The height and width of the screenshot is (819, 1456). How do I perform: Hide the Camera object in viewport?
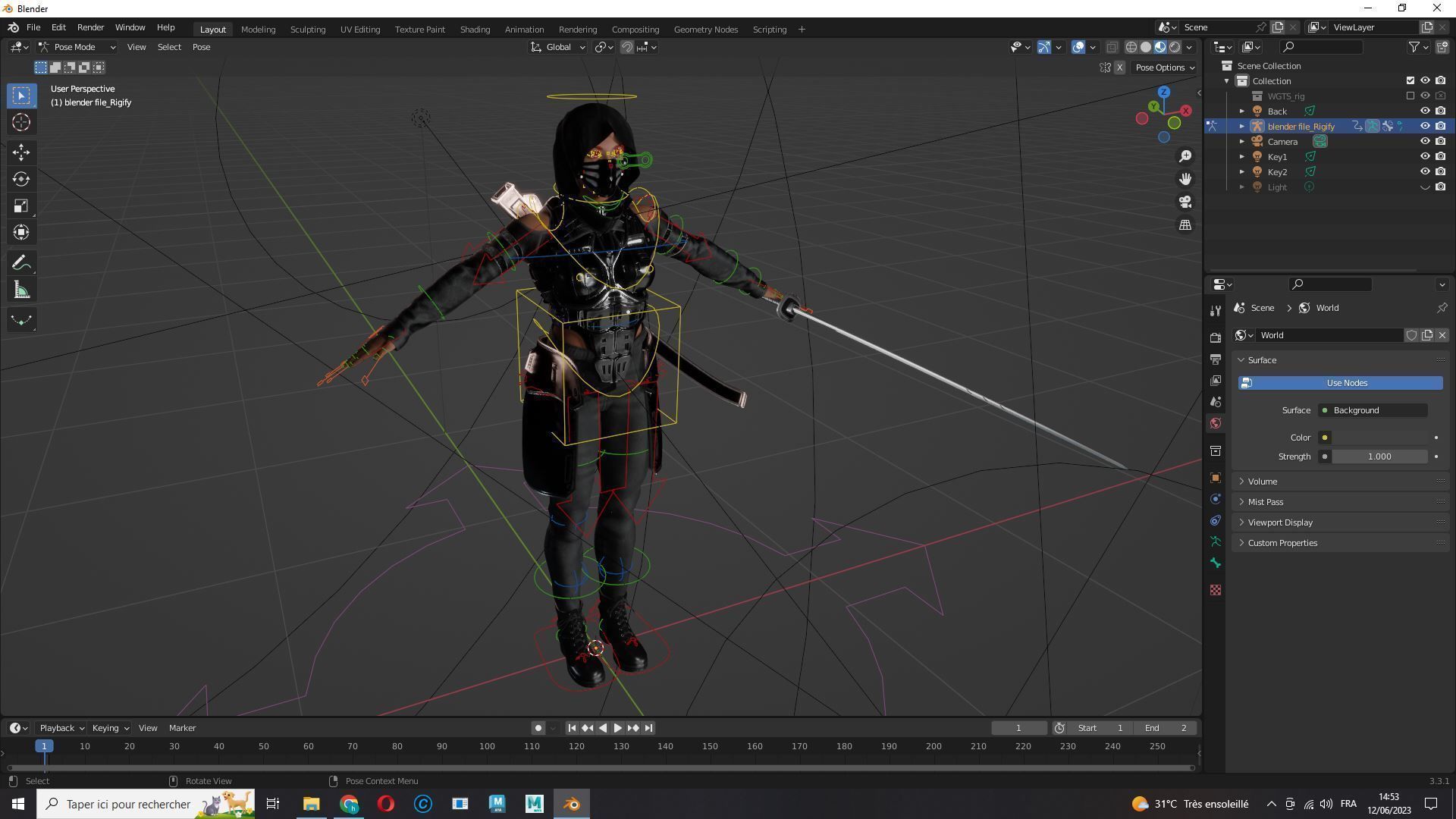(x=1425, y=141)
